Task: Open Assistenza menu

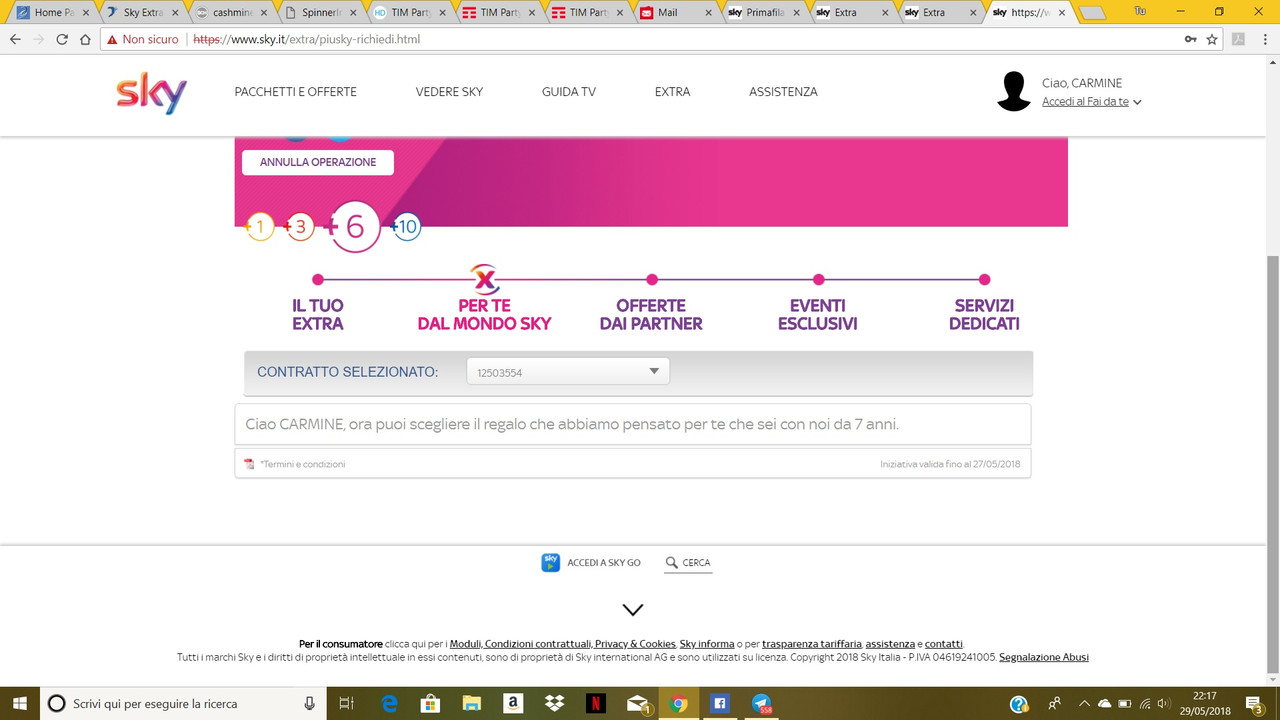Action: 783,91
